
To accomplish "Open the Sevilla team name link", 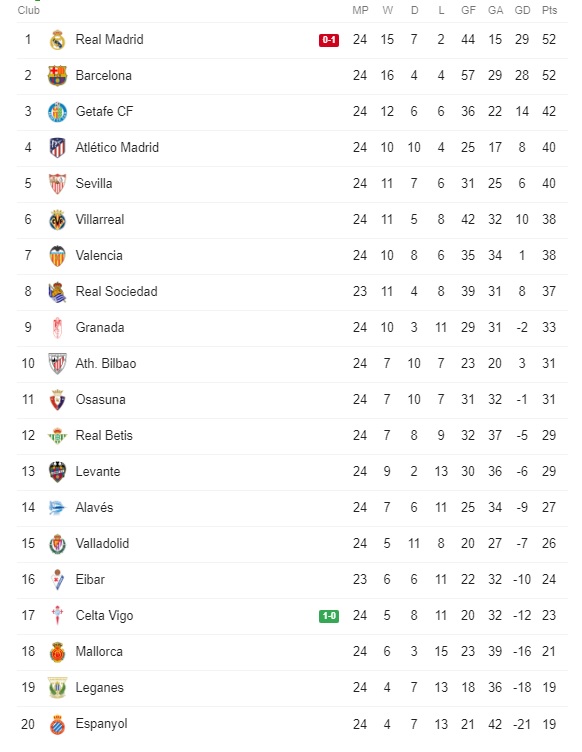I will click(94, 184).
